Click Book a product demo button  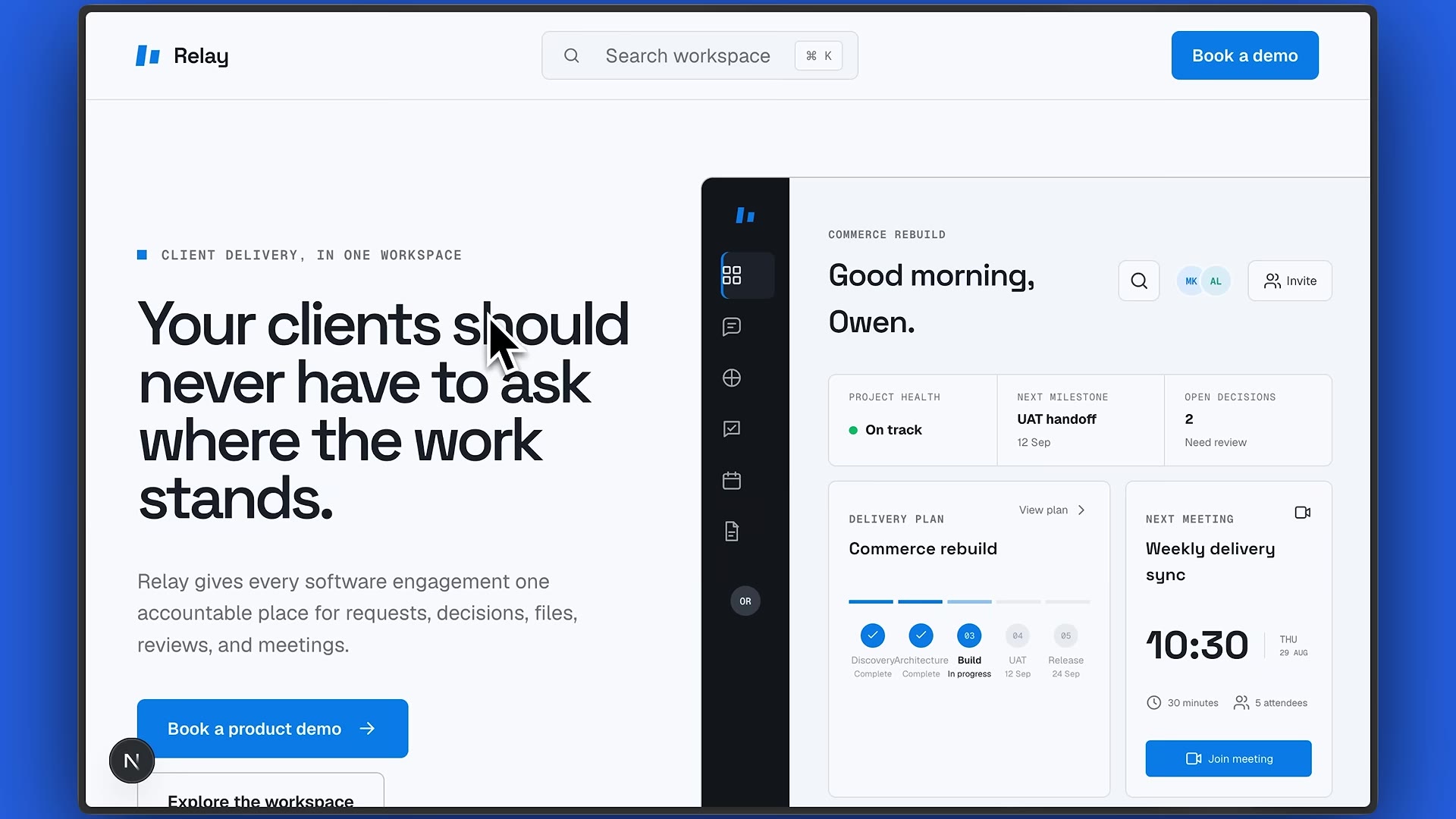(x=273, y=729)
